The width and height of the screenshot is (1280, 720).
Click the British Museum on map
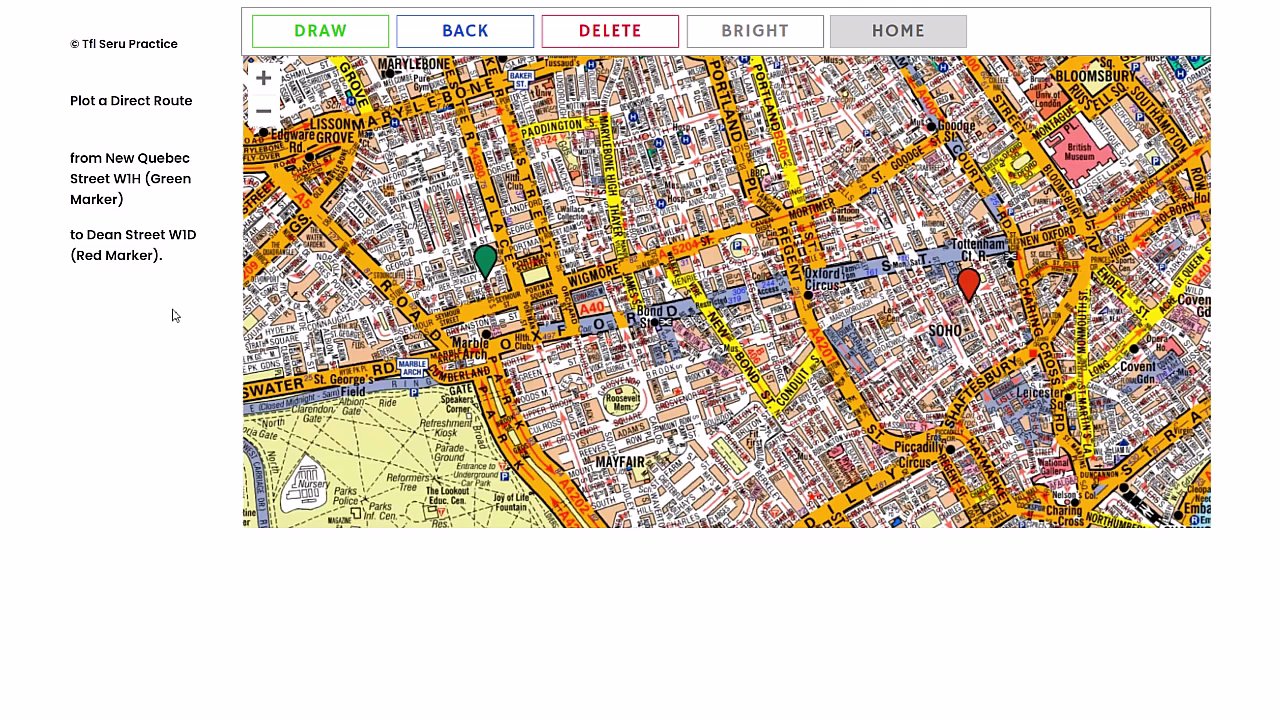pos(1079,152)
